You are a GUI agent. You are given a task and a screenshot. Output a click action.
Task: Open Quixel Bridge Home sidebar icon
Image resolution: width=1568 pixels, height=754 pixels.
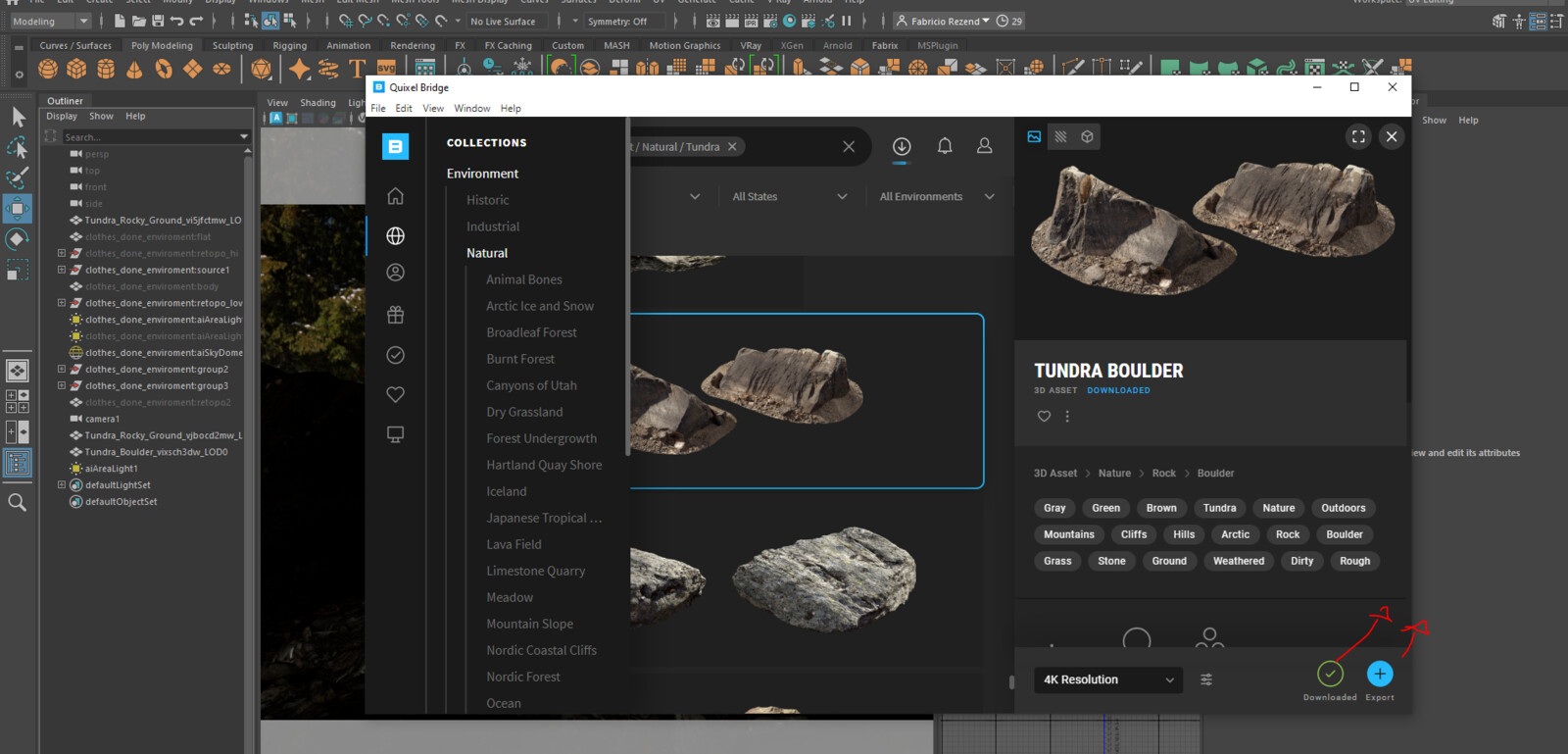395,196
